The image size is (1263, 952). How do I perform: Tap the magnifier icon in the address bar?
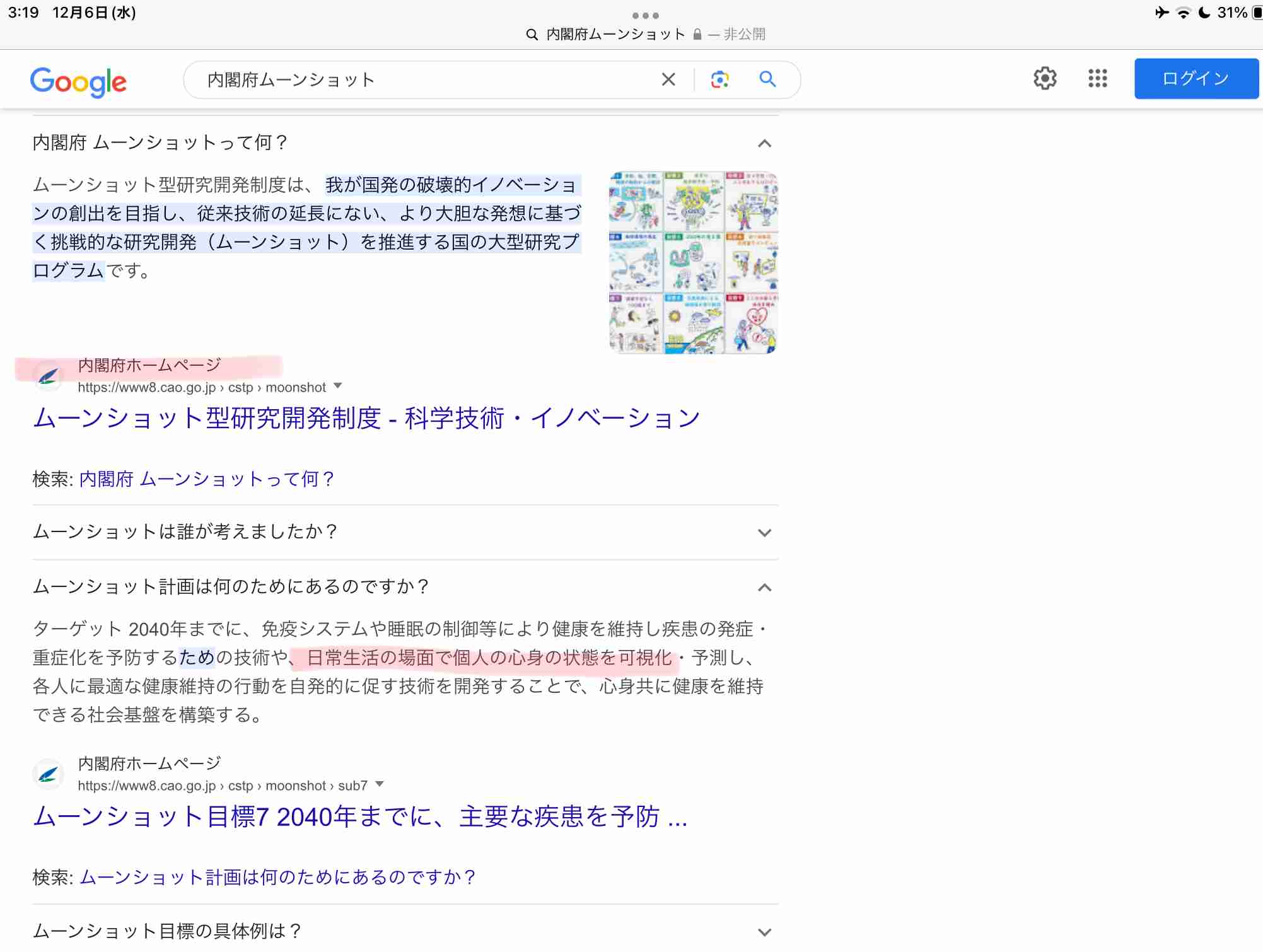[x=532, y=35]
